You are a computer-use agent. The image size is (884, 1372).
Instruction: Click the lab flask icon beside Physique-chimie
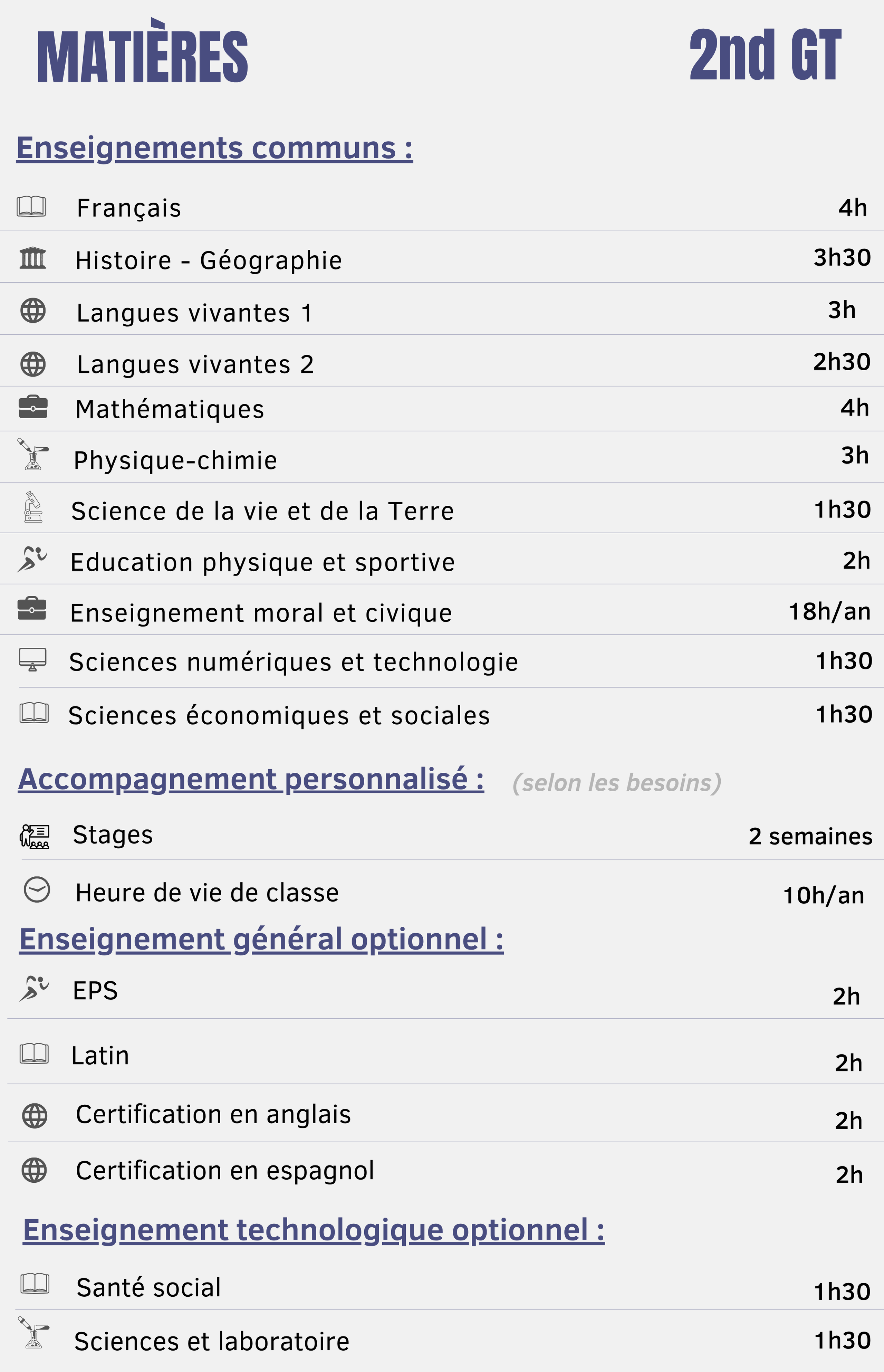point(33,455)
